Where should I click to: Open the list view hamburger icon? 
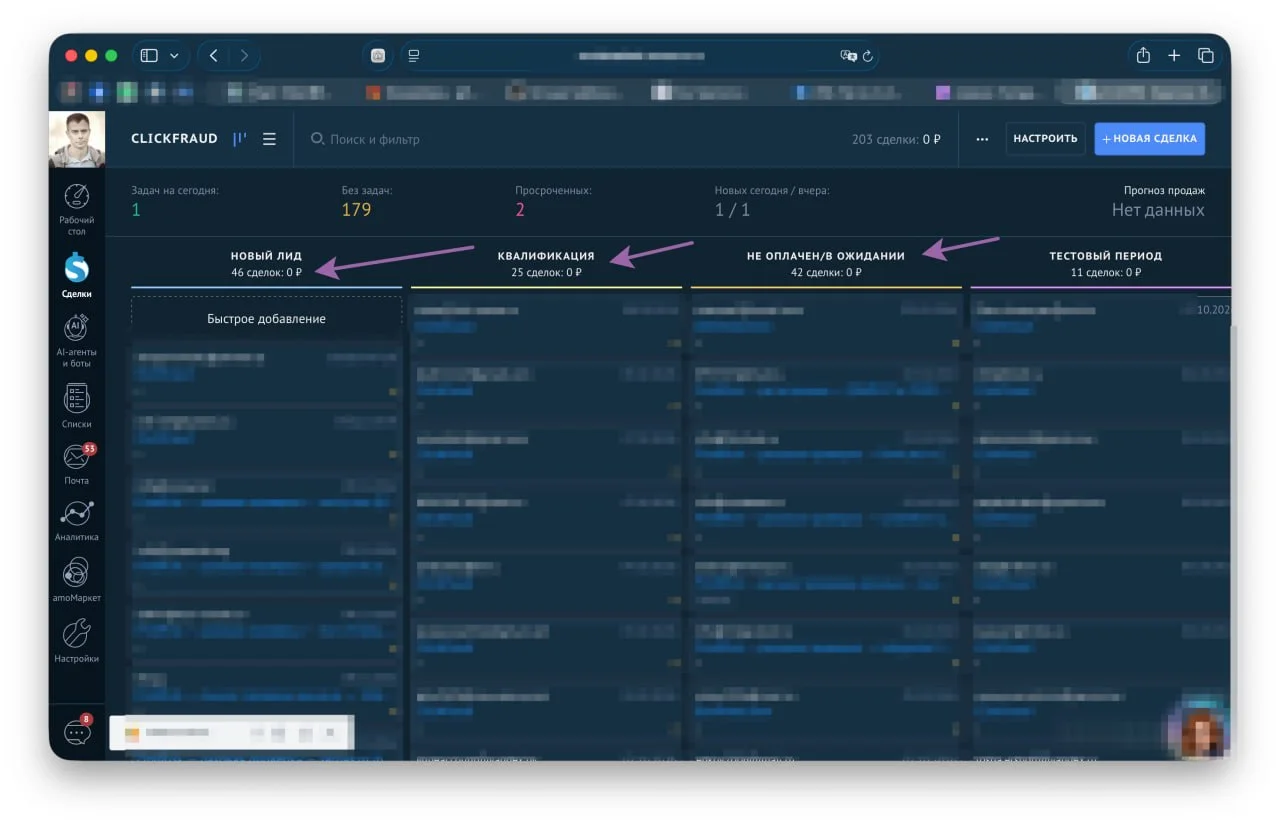click(x=269, y=139)
